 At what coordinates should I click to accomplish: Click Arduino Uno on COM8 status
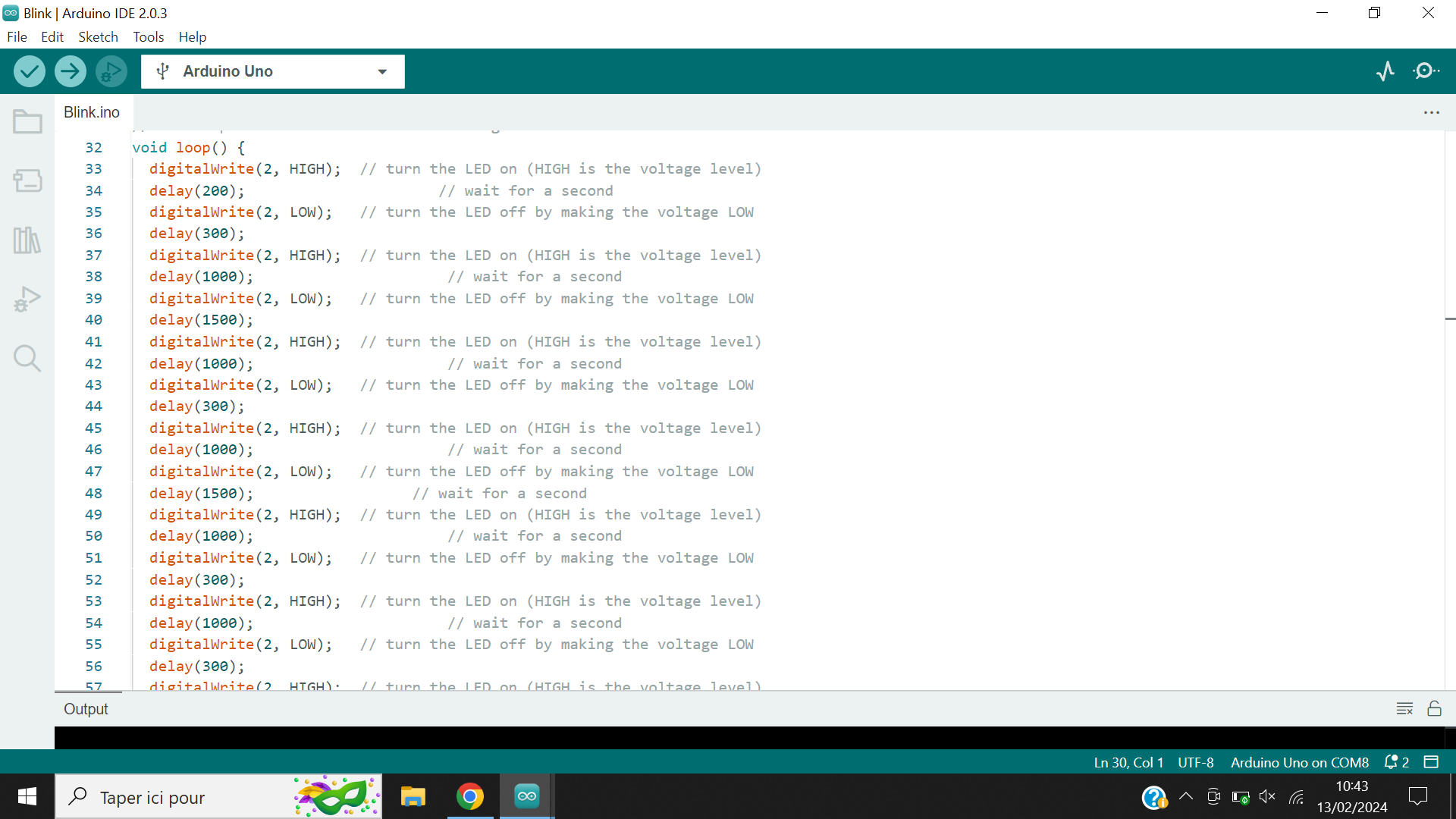pos(1300,762)
